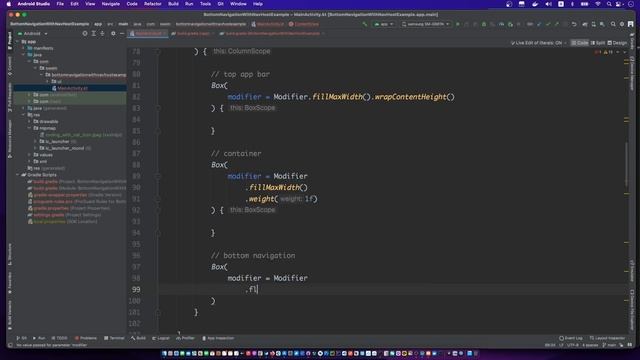The width and height of the screenshot is (640, 360).
Task: Click the UTF-8 encoding in status bar
Action: 573,345
